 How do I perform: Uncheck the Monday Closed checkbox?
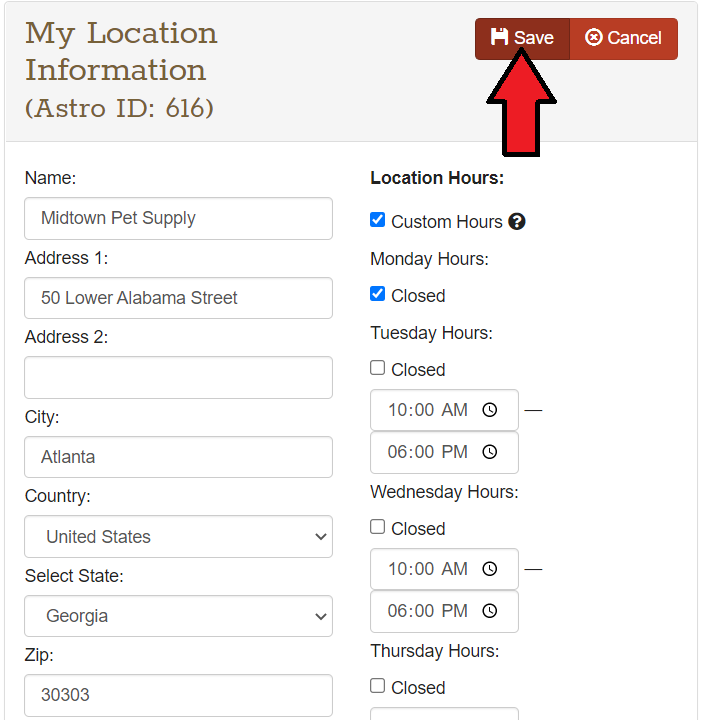377,294
